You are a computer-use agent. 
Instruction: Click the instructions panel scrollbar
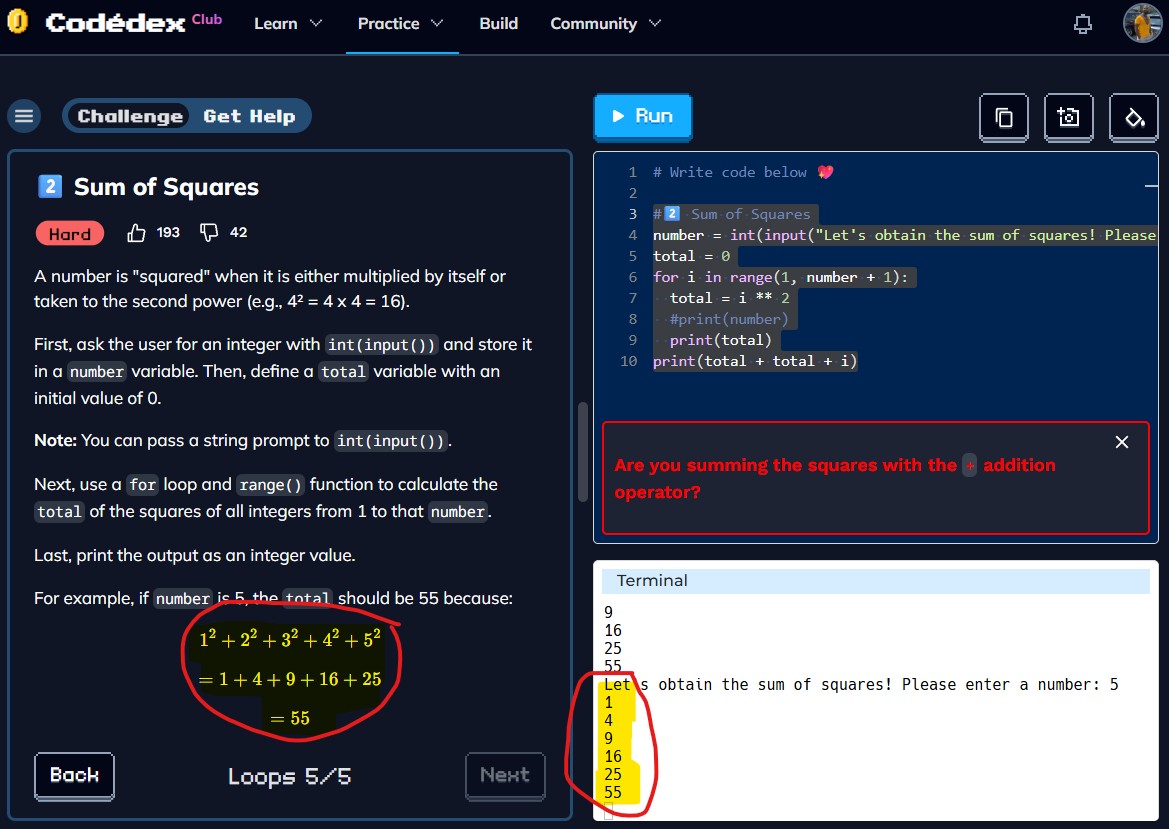coord(583,452)
